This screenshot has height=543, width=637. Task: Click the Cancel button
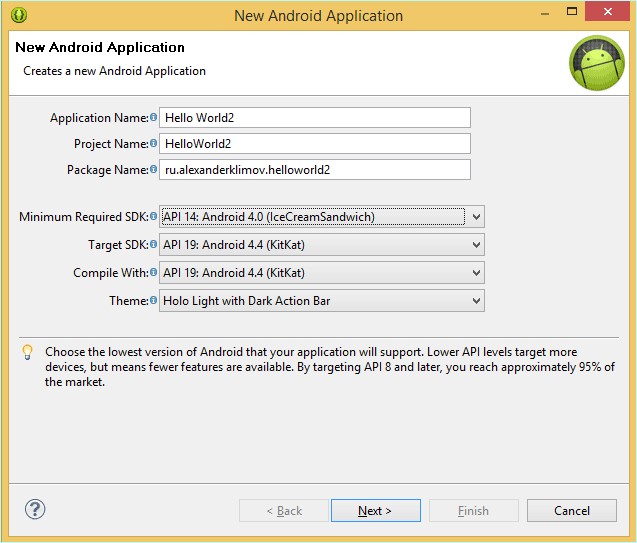pyautogui.click(x=572, y=511)
